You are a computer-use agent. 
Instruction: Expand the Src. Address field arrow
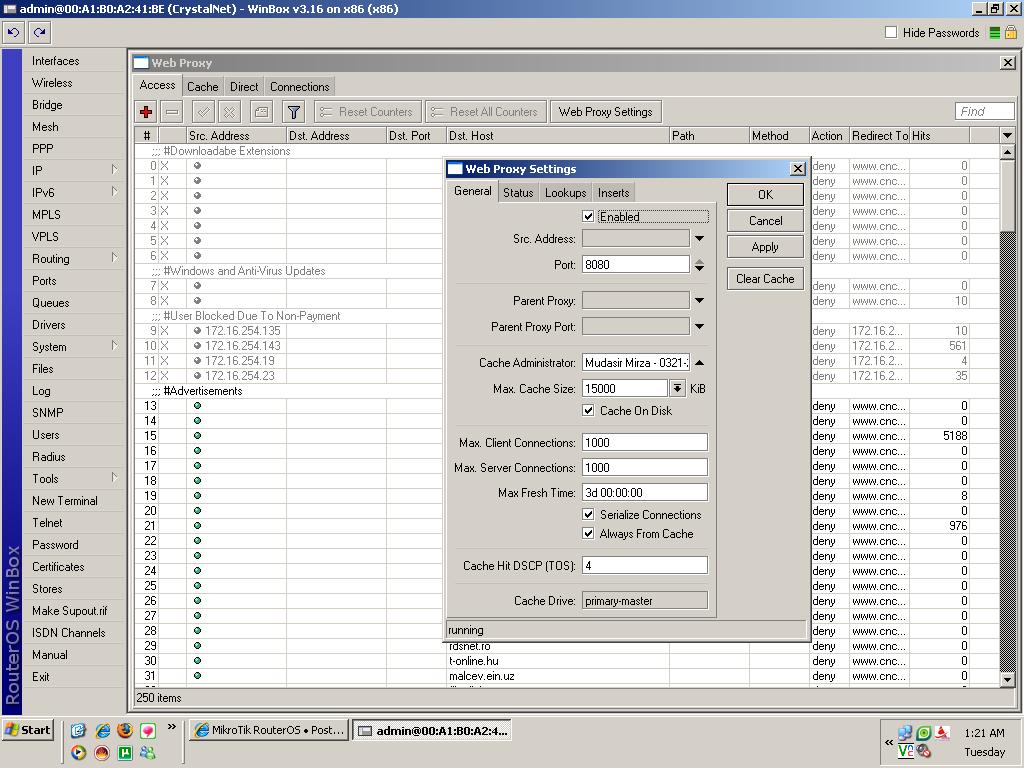click(x=699, y=239)
